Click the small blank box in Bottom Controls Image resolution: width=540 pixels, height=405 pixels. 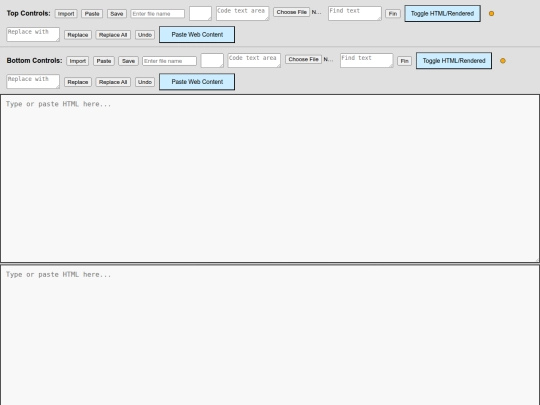coord(212,61)
